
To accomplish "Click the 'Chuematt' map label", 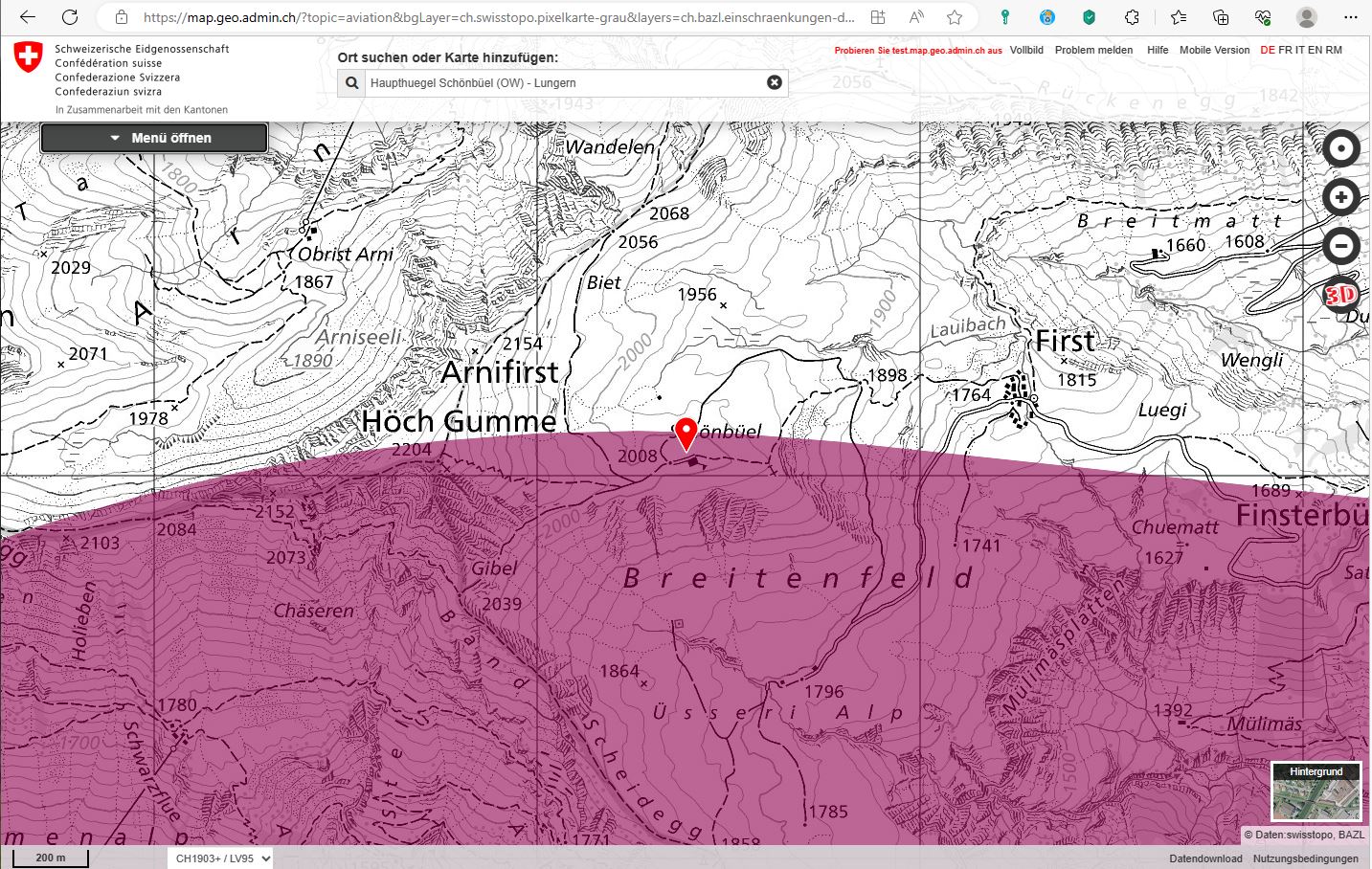I will click(1176, 527).
